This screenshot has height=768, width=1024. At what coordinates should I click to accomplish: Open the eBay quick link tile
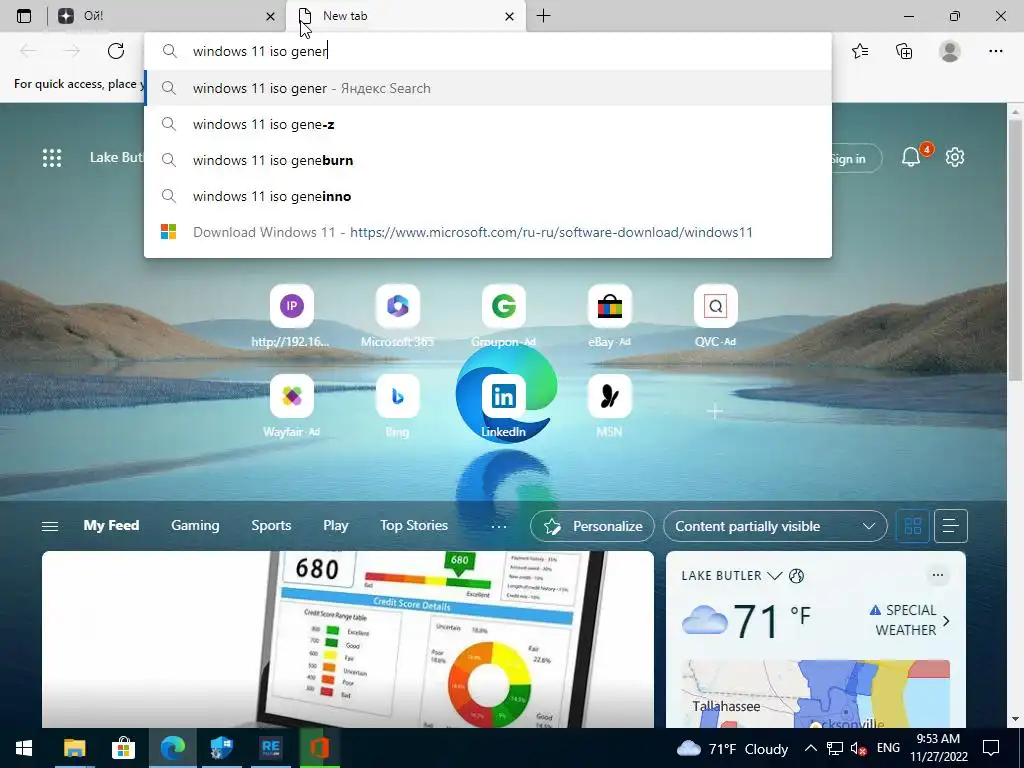pos(609,316)
